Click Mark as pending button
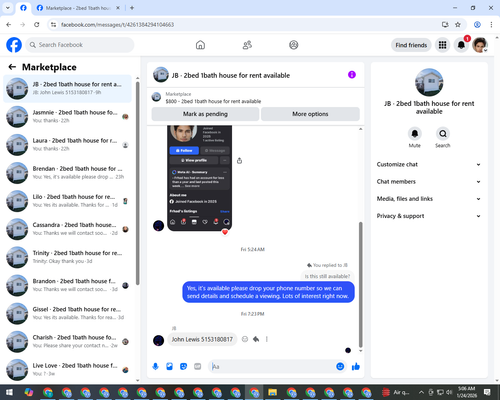The image size is (500, 400). point(205,114)
